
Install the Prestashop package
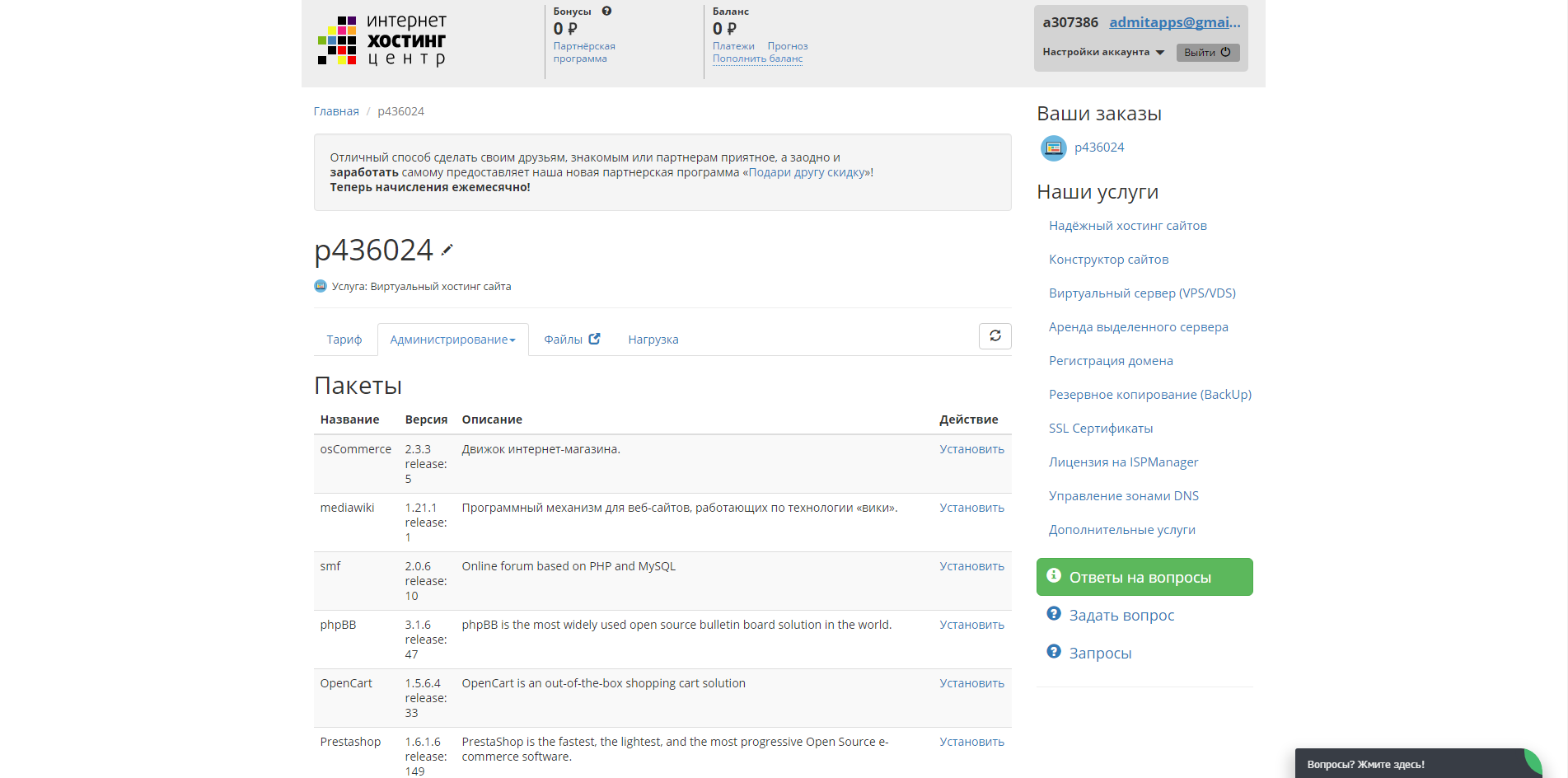pyautogui.click(x=972, y=742)
